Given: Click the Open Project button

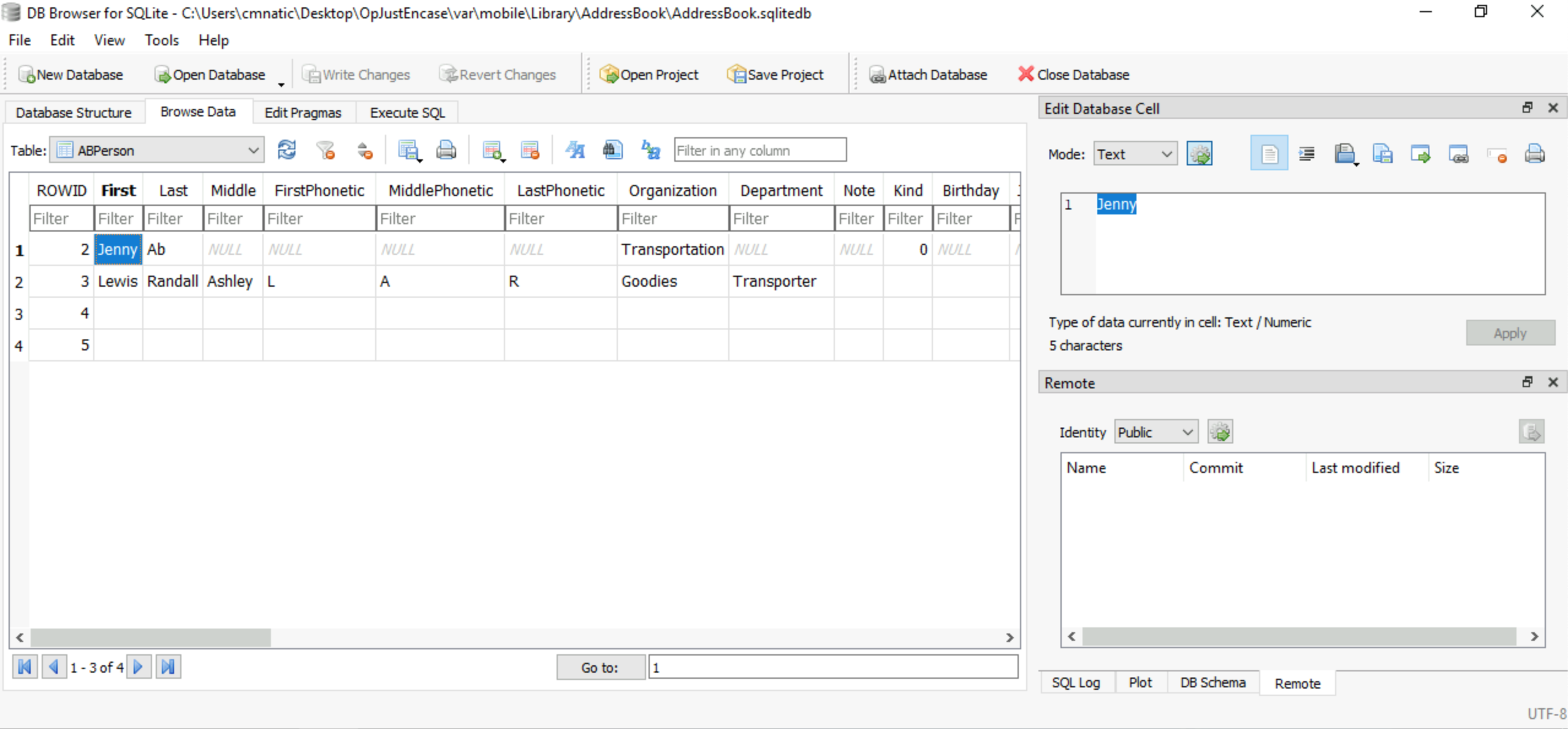Looking at the screenshot, I should (x=649, y=75).
